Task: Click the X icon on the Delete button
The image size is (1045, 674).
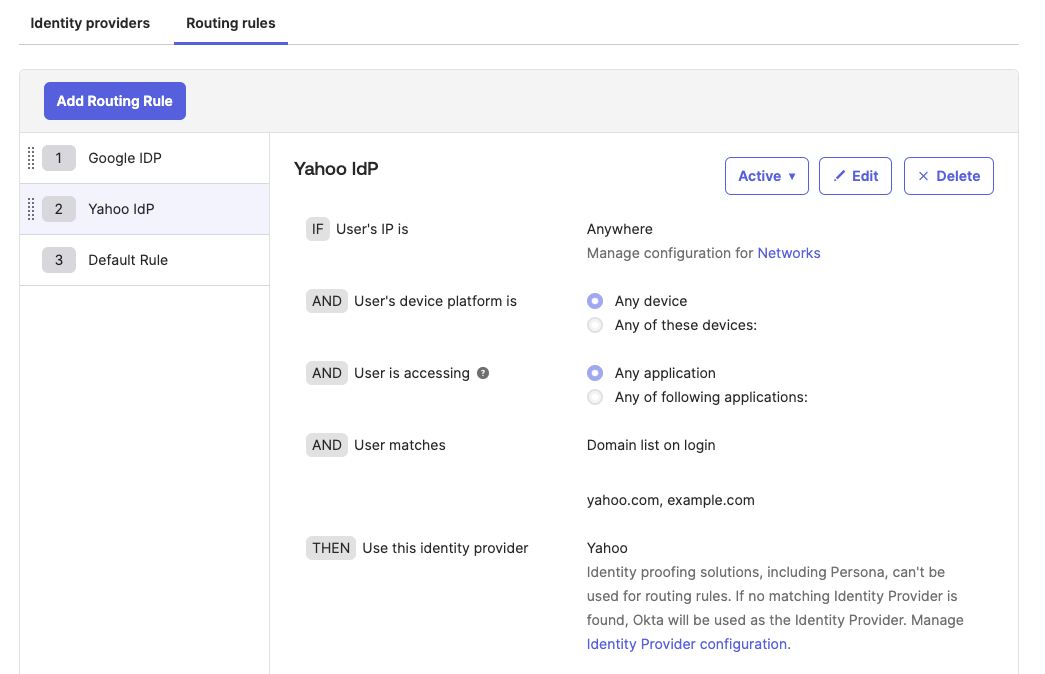Action: click(x=923, y=176)
